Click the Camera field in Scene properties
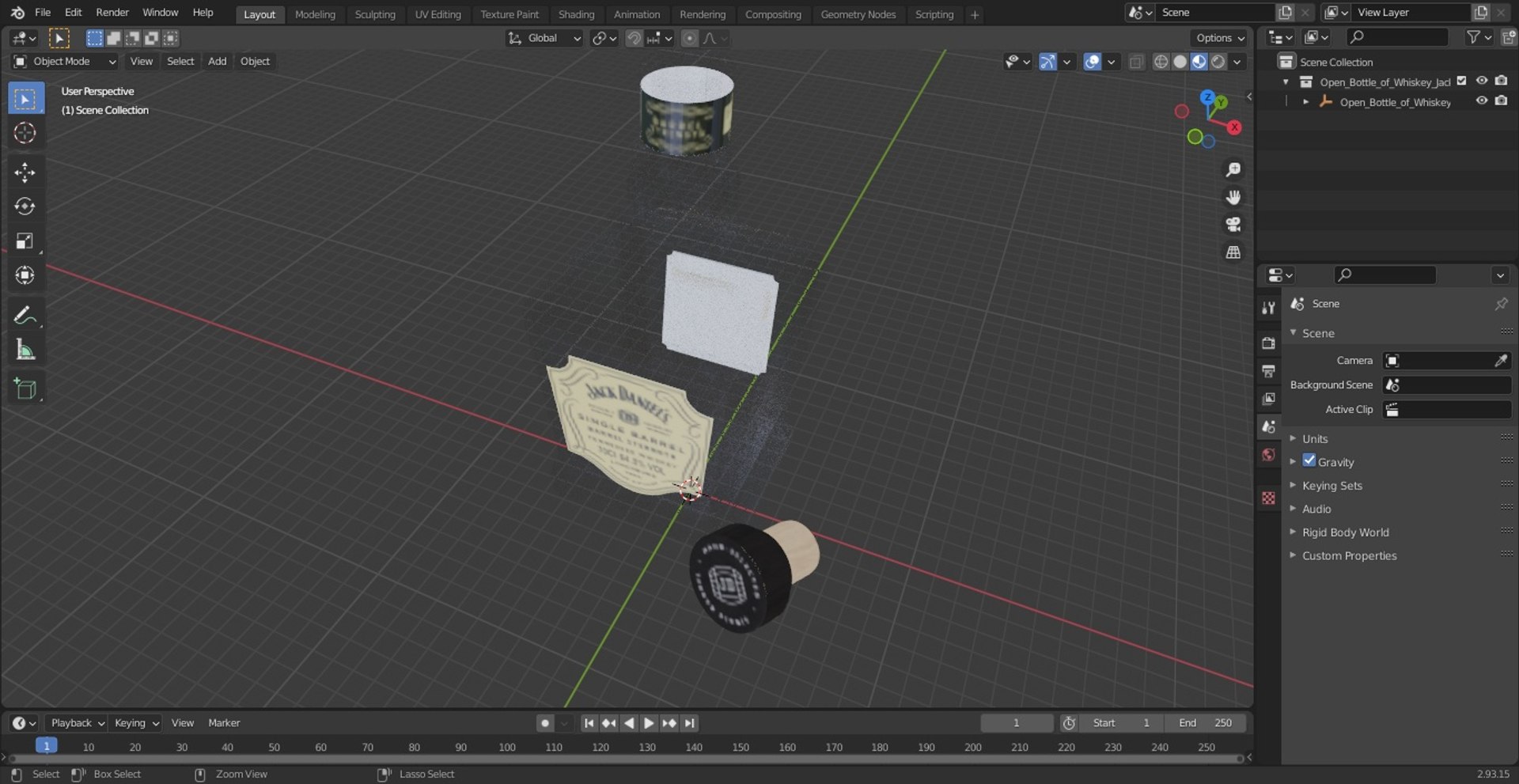The image size is (1519, 784). point(1446,360)
